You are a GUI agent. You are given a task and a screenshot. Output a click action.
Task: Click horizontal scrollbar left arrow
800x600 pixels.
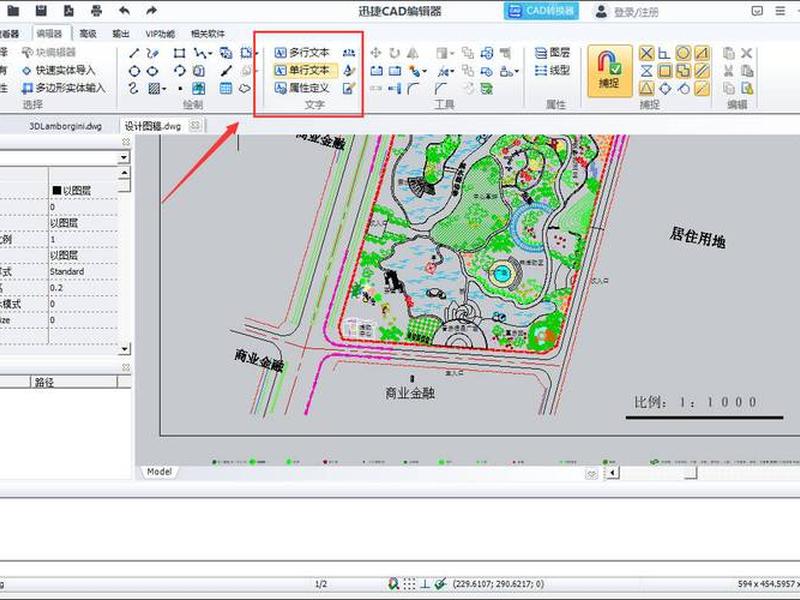[x=612, y=472]
